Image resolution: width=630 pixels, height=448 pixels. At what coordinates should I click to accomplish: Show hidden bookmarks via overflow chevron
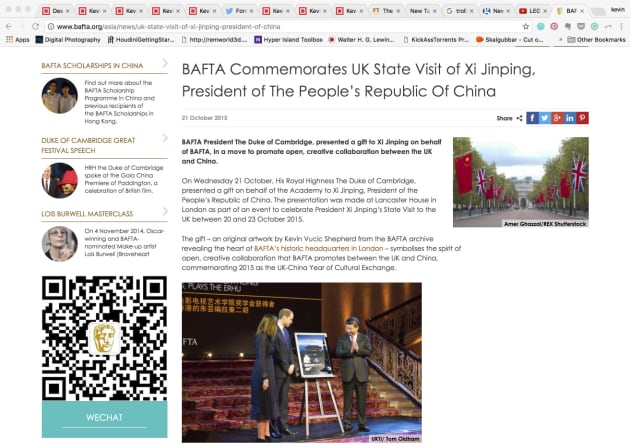click(560, 40)
